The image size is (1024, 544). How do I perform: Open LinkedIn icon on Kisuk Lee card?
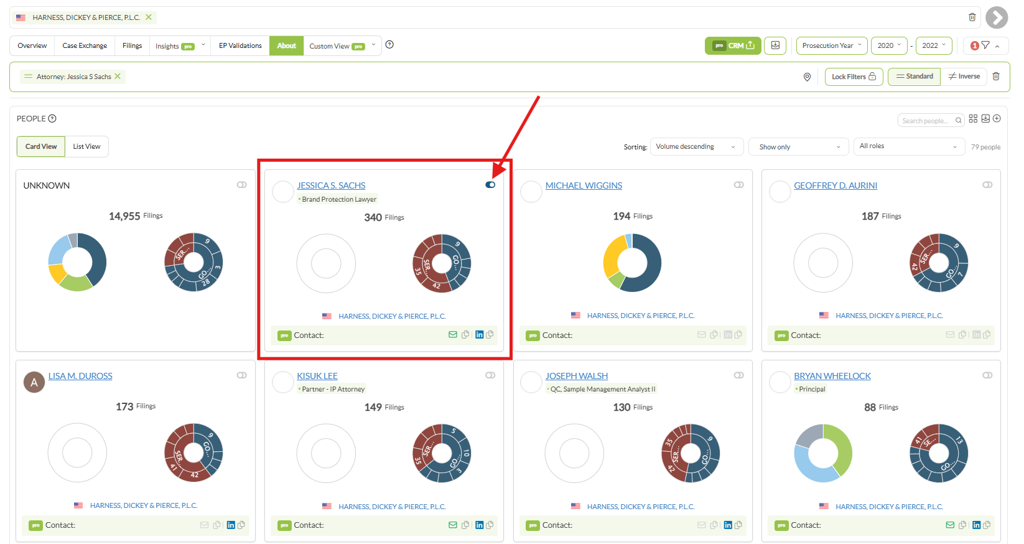tap(479, 525)
